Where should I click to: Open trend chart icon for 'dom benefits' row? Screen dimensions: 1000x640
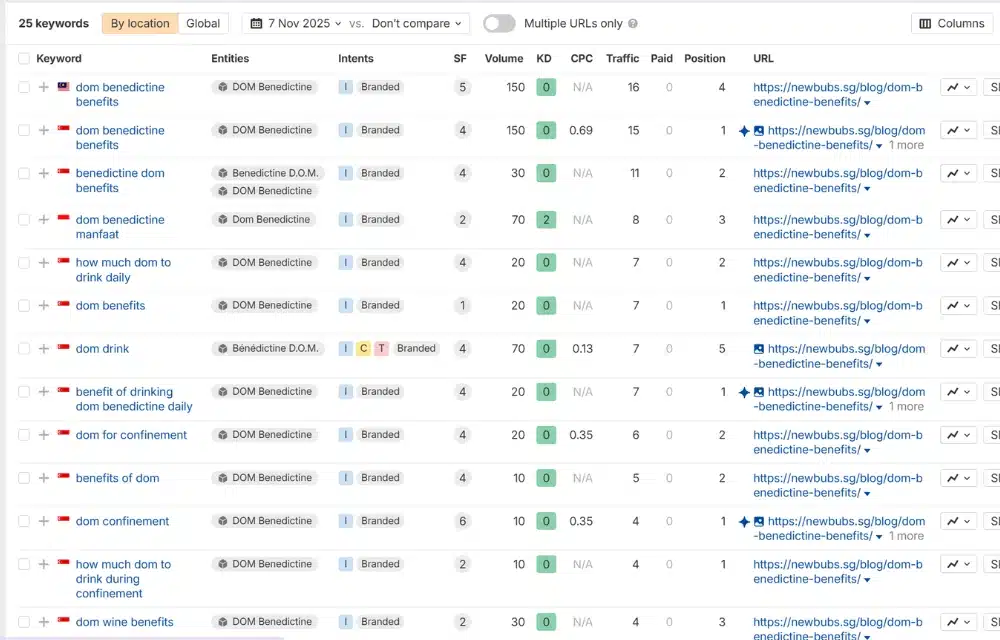958,306
